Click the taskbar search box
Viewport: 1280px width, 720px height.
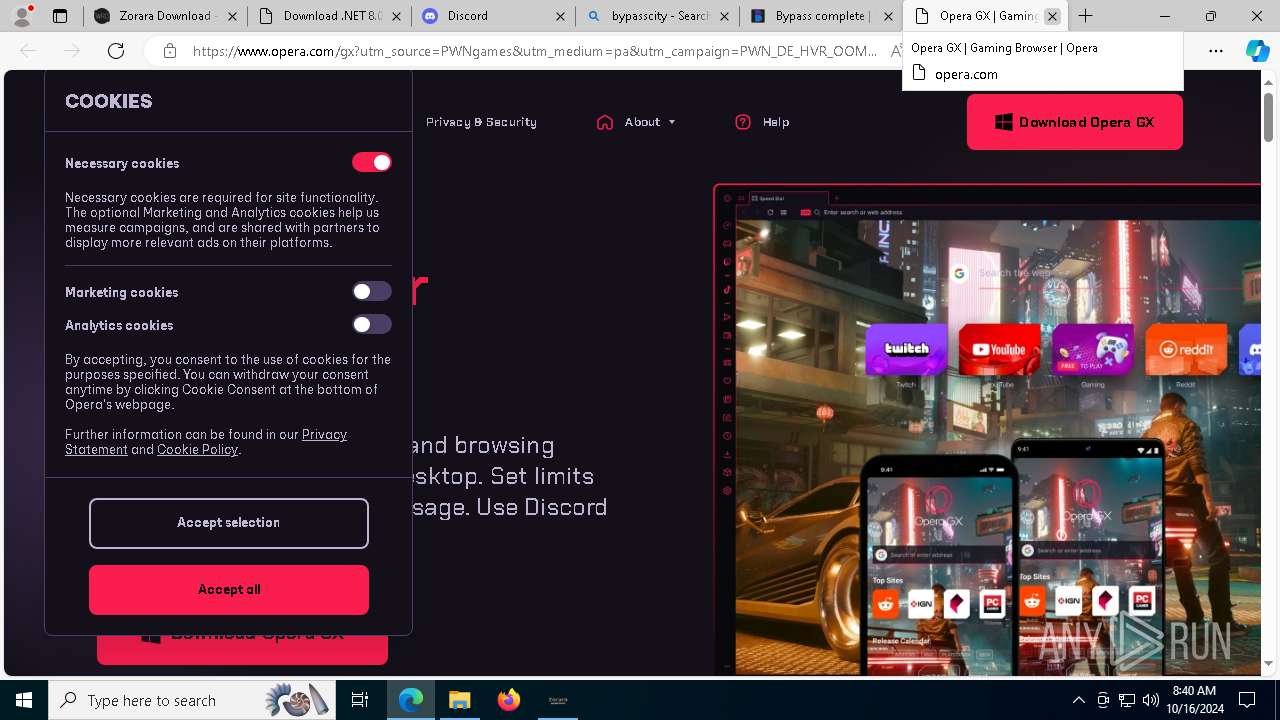click(193, 700)
